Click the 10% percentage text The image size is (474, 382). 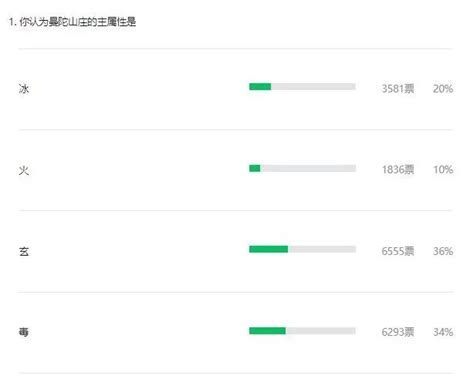point(443,170)
